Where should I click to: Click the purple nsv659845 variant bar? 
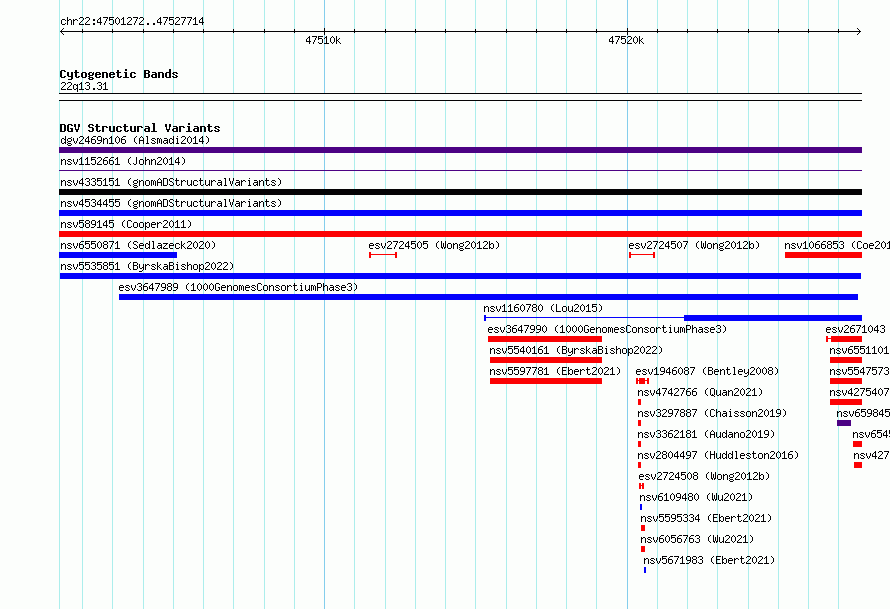844,423
